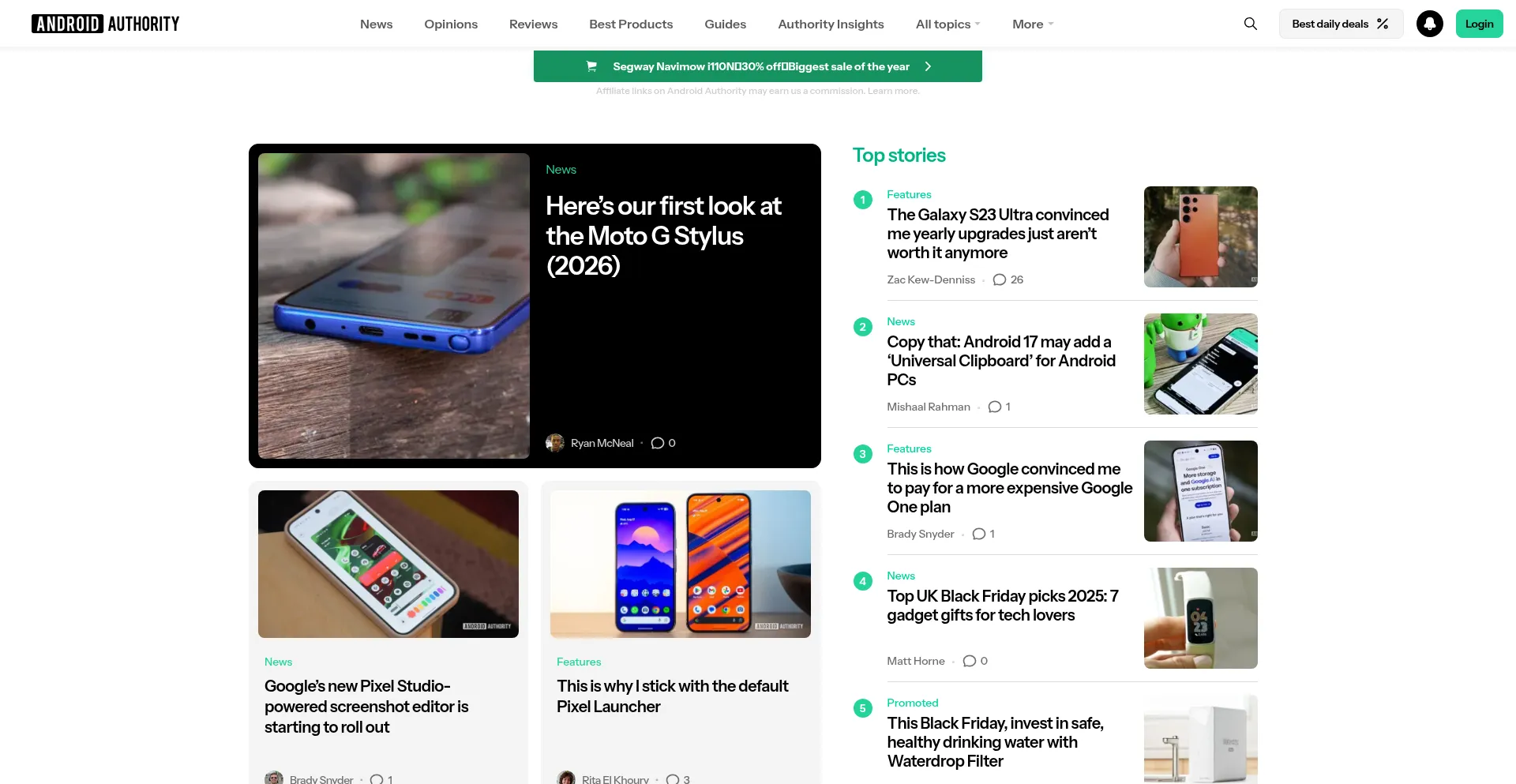Screen dimensions: 1516x784
Task: Click author name Matt Horne
Action: pos(916,661)
